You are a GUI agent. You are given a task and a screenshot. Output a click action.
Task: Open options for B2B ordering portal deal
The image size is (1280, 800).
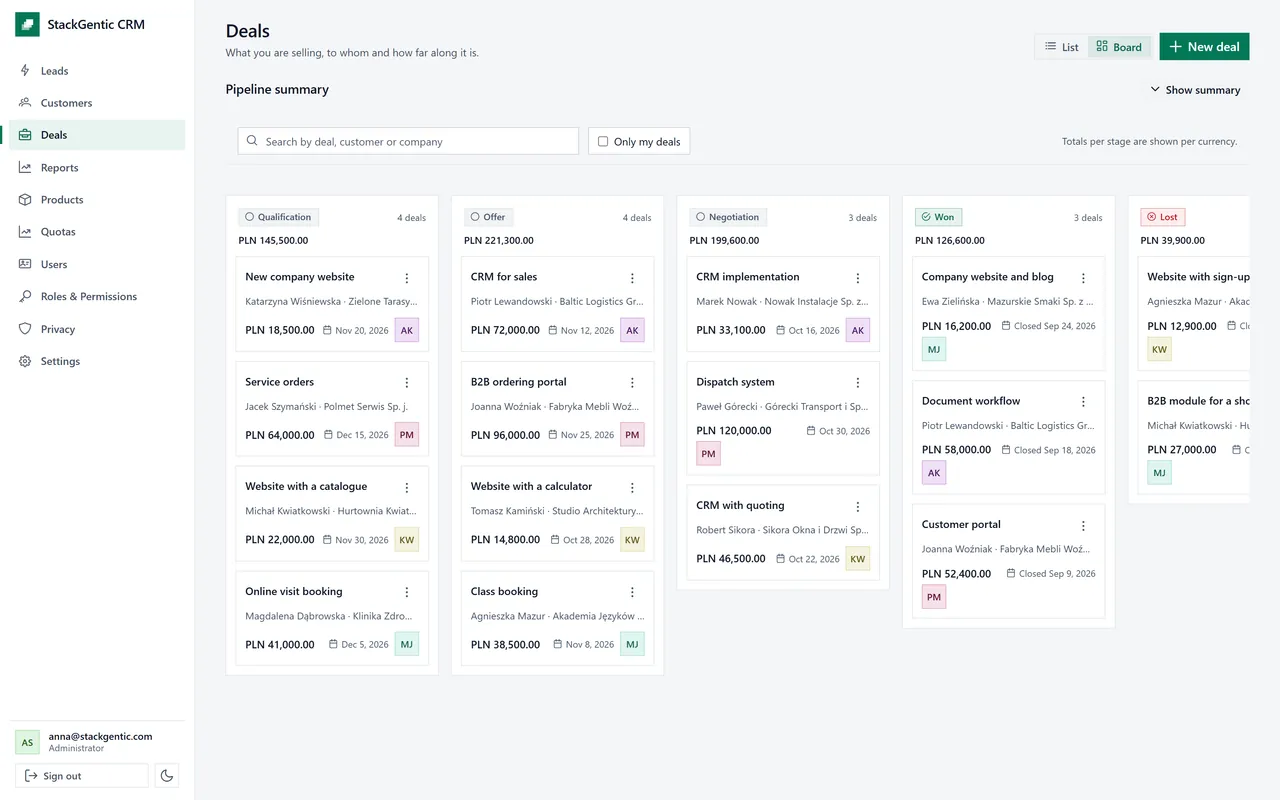[x=632, y=383]
